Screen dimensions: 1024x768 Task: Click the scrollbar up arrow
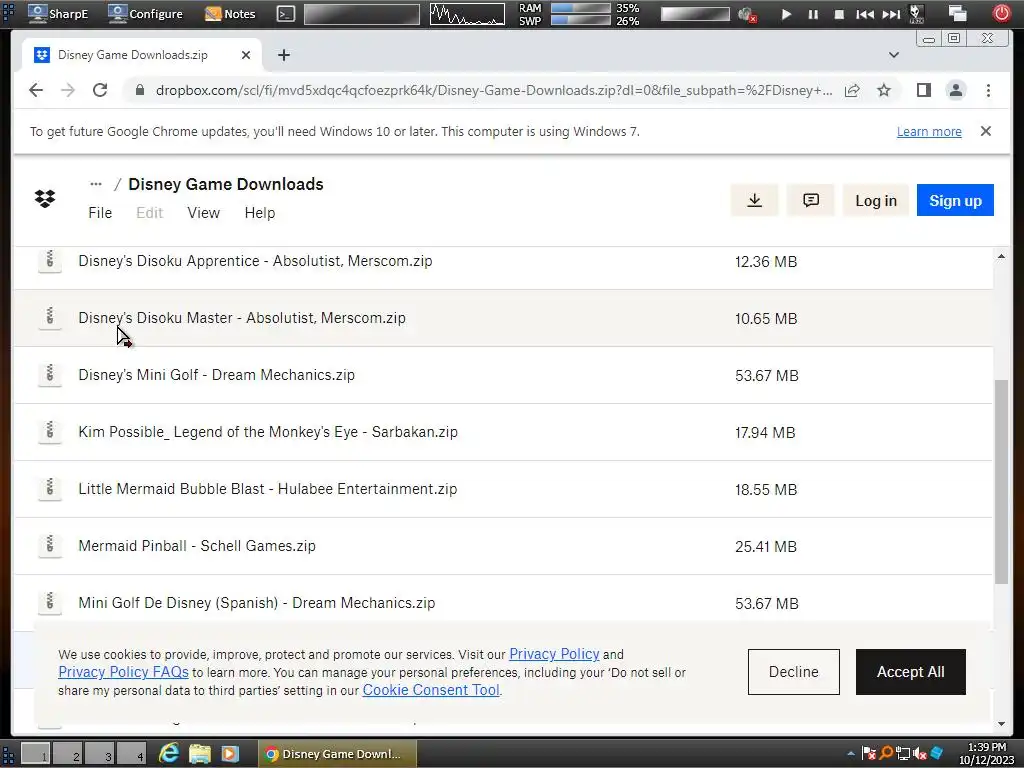(1001, 257)
